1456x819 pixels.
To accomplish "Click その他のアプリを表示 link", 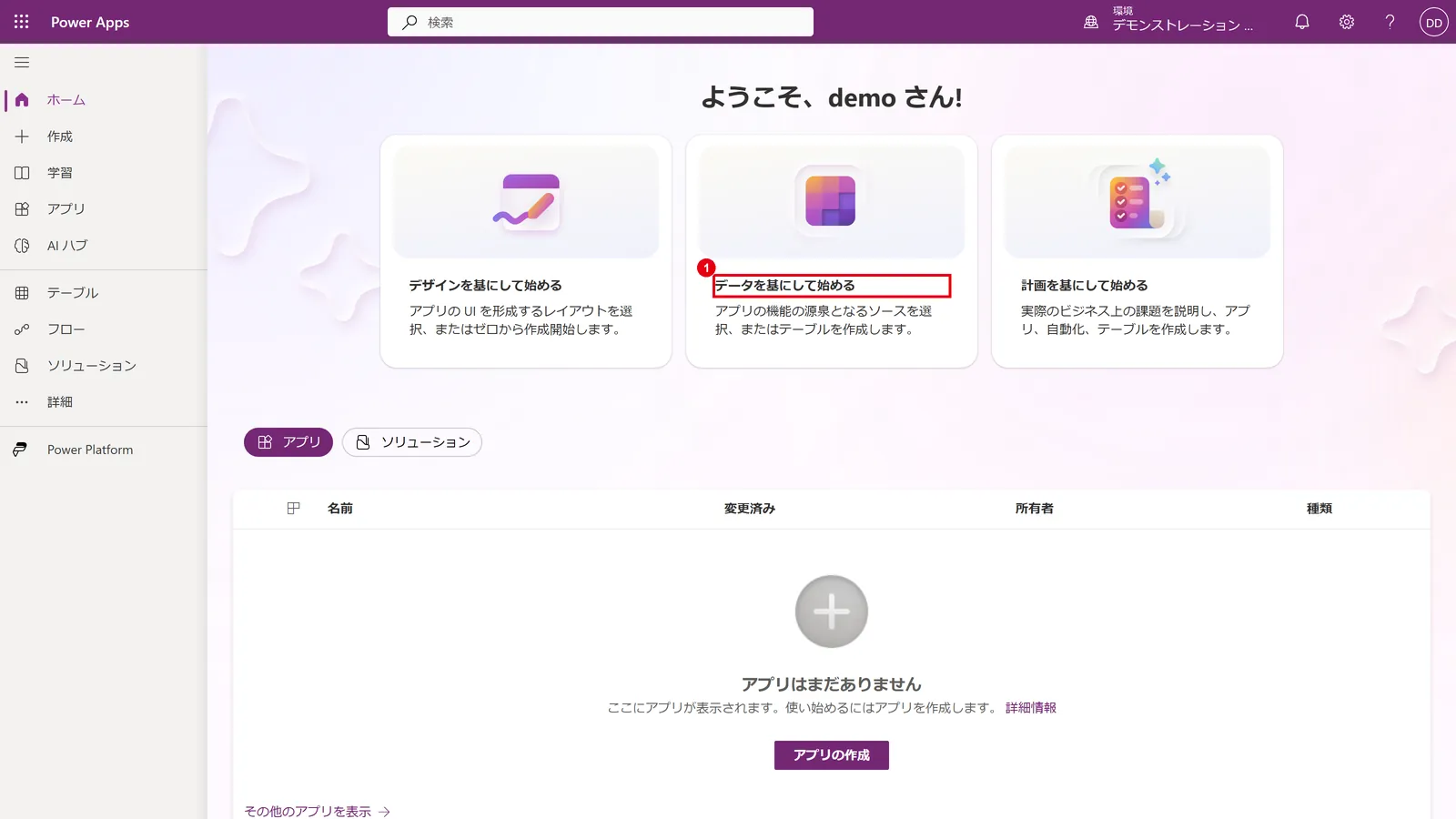I will tap(308, 812).
